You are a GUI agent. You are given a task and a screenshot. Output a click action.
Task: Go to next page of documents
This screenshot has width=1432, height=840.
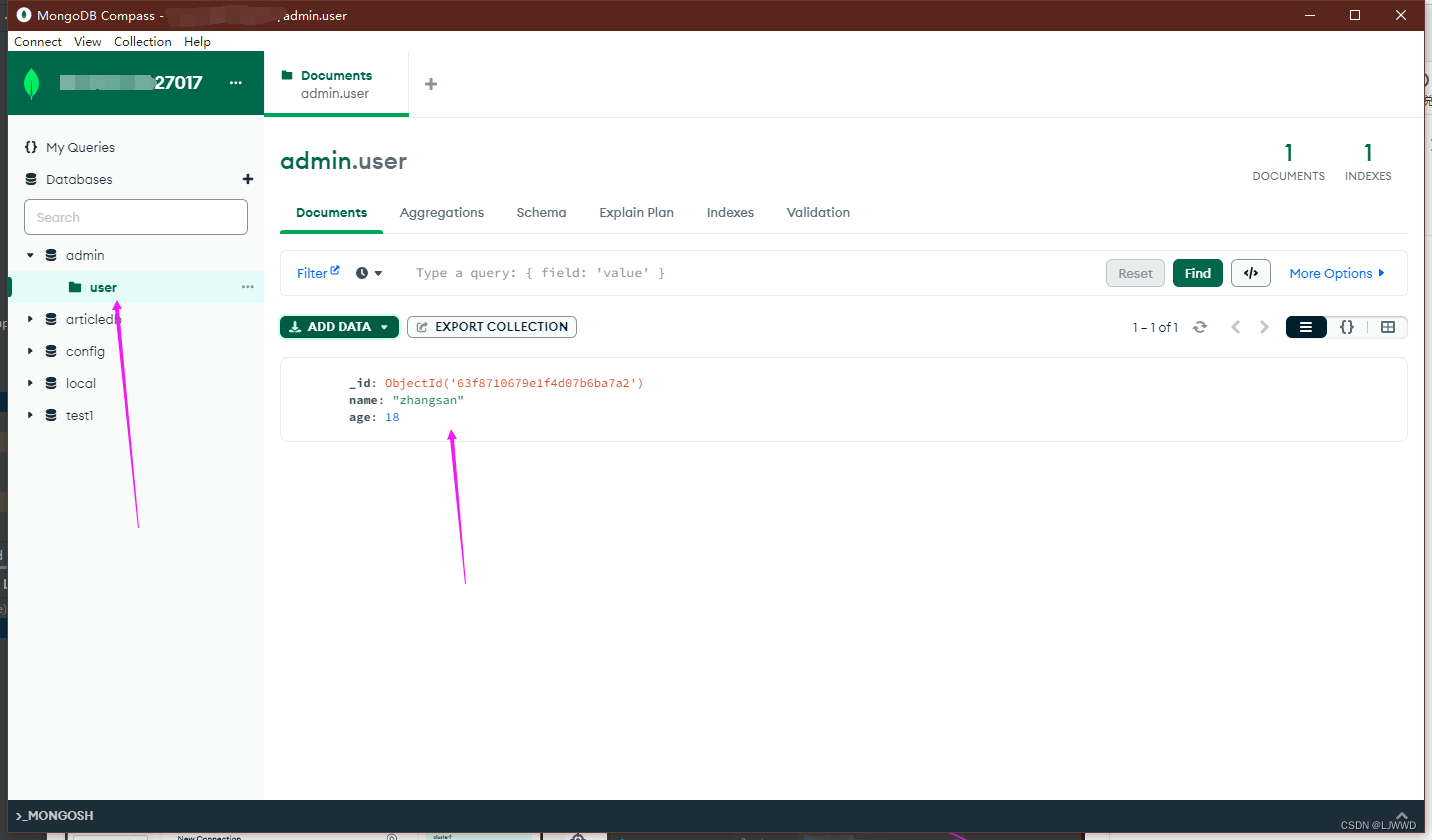(x=1264, y=327)
